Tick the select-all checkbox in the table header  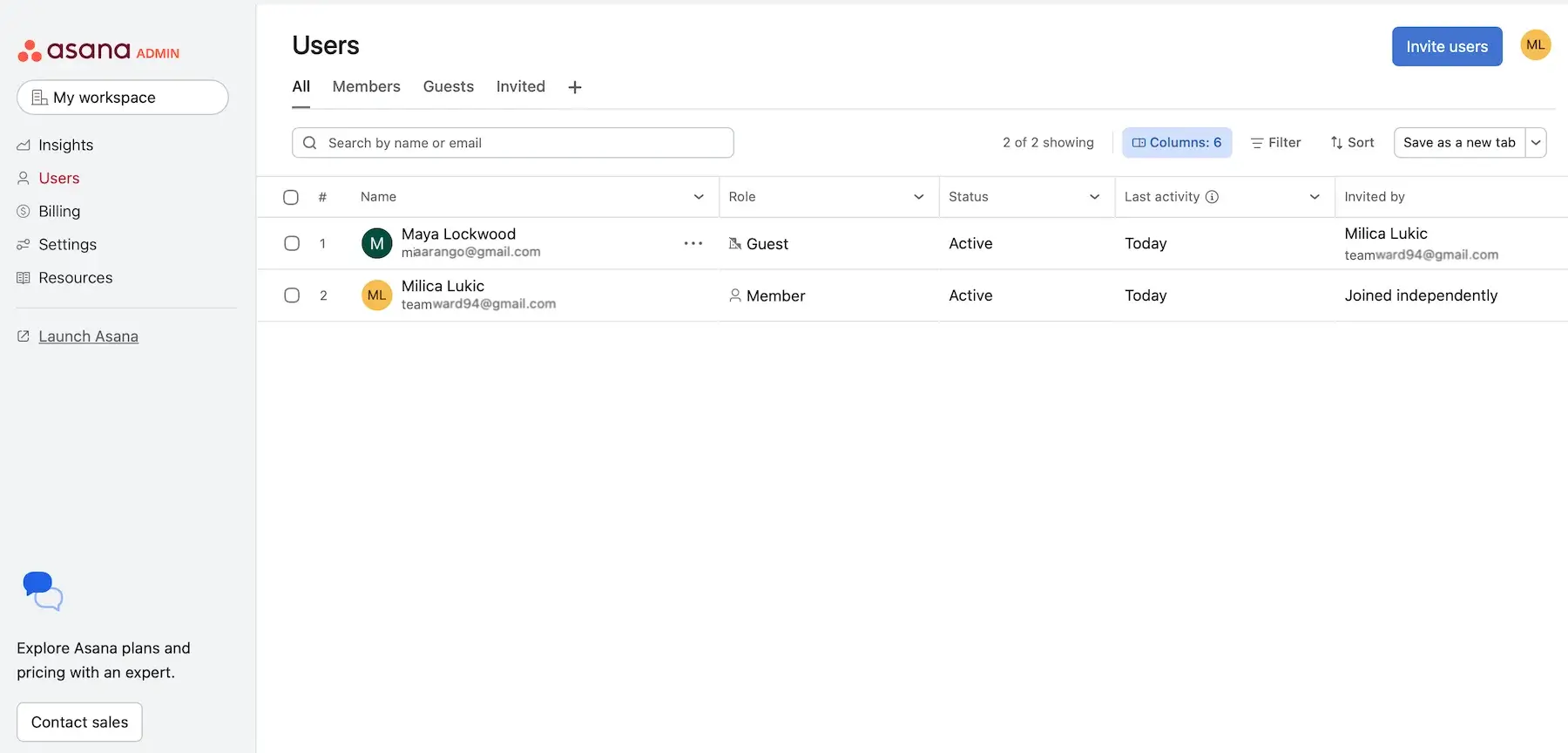click(291, 197)
